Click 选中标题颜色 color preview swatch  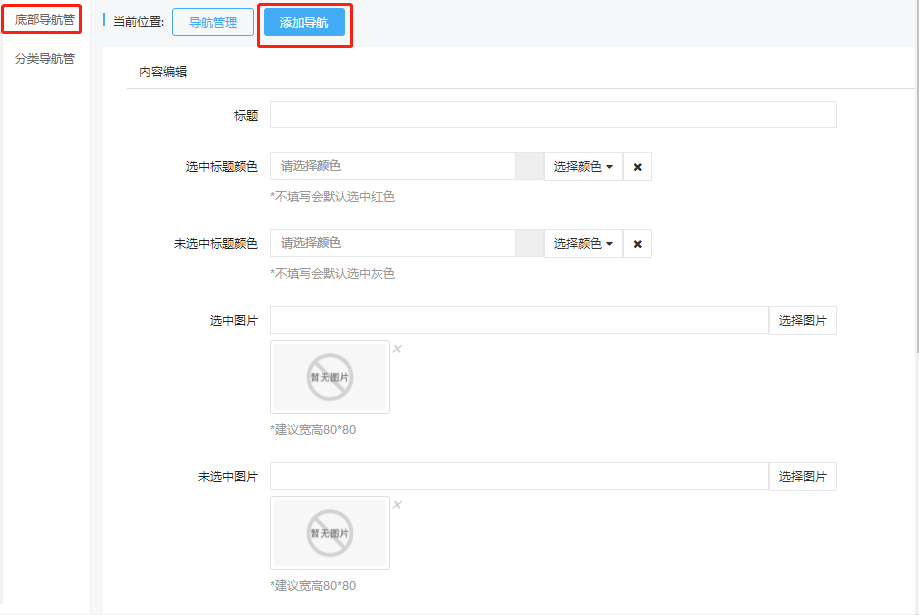coord(530,166)
